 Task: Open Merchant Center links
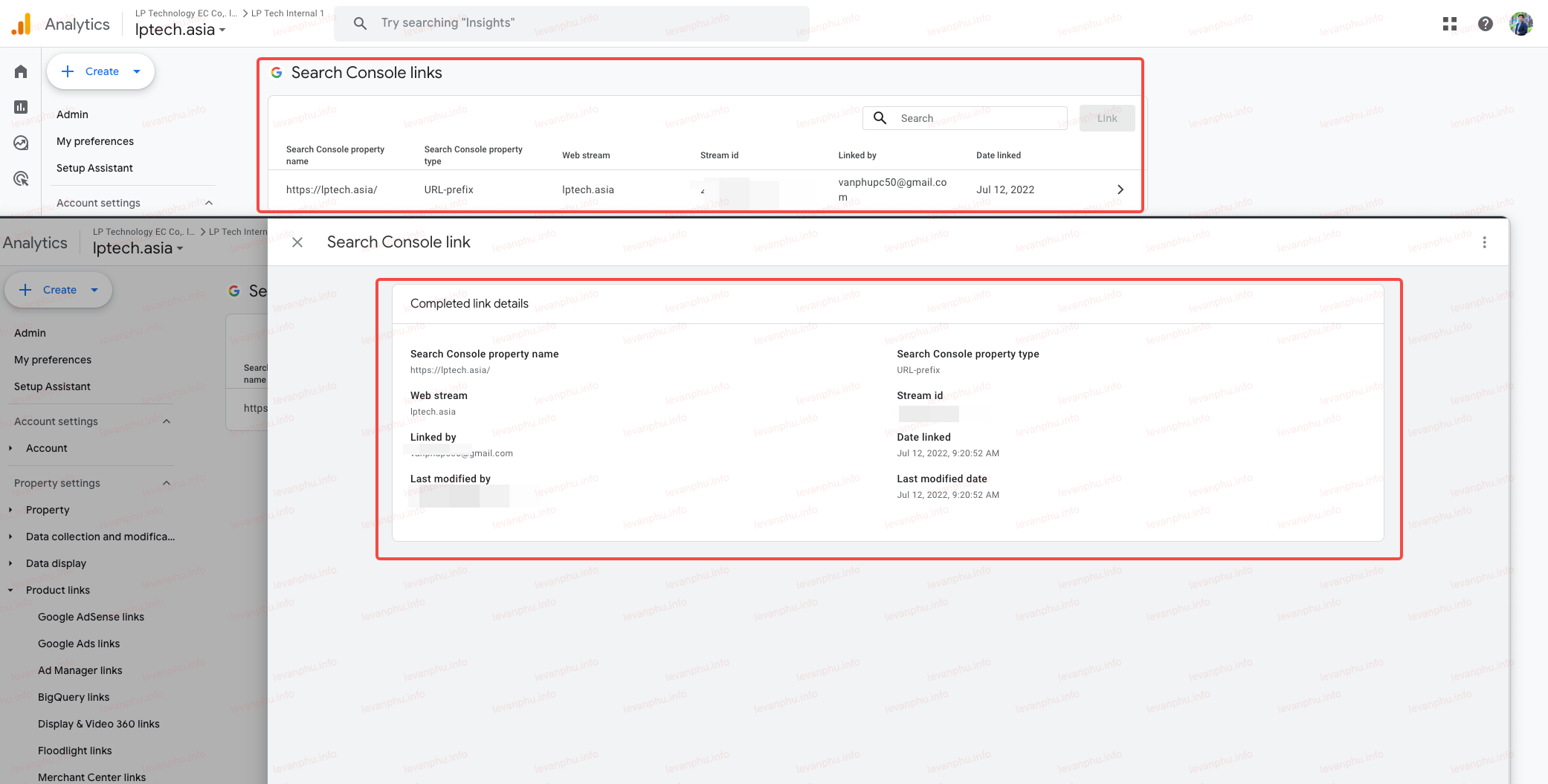(x=91, y=777)
